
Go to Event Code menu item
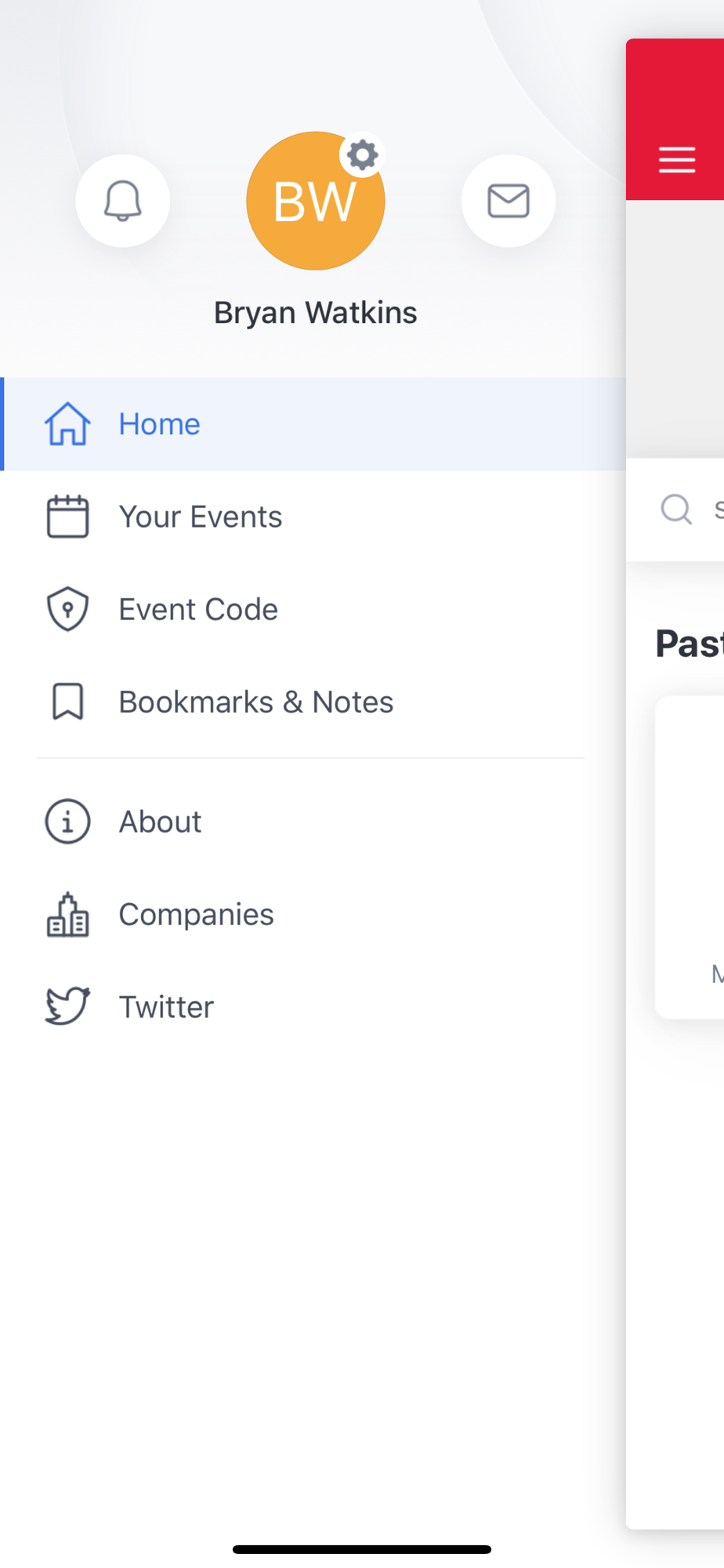pyautogui.click(x=313, y=609)
